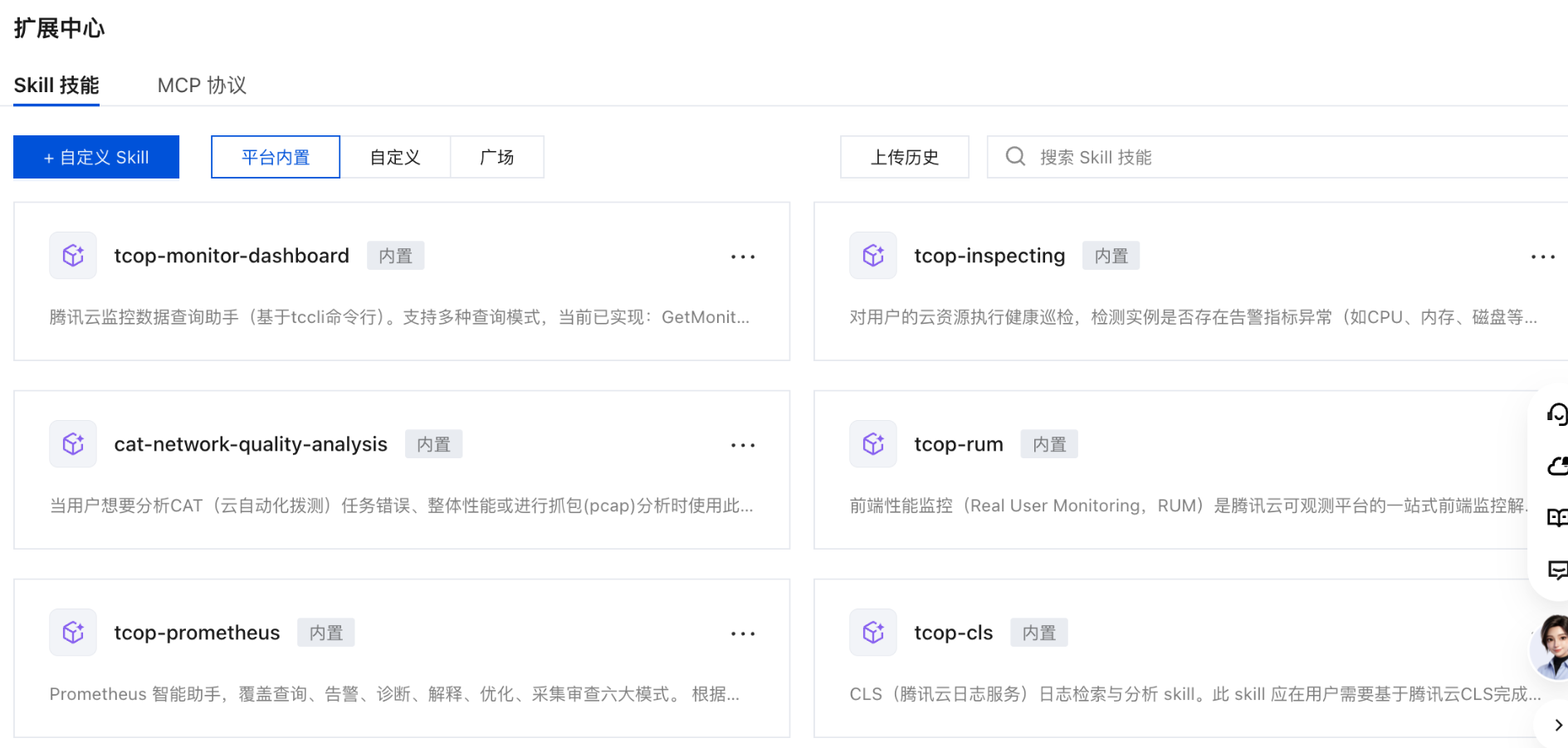This screenshot has height=748, width=1568.
Task: Click the description starting with 腾讯云监控数据查询助手
Action: coord(399,317)
